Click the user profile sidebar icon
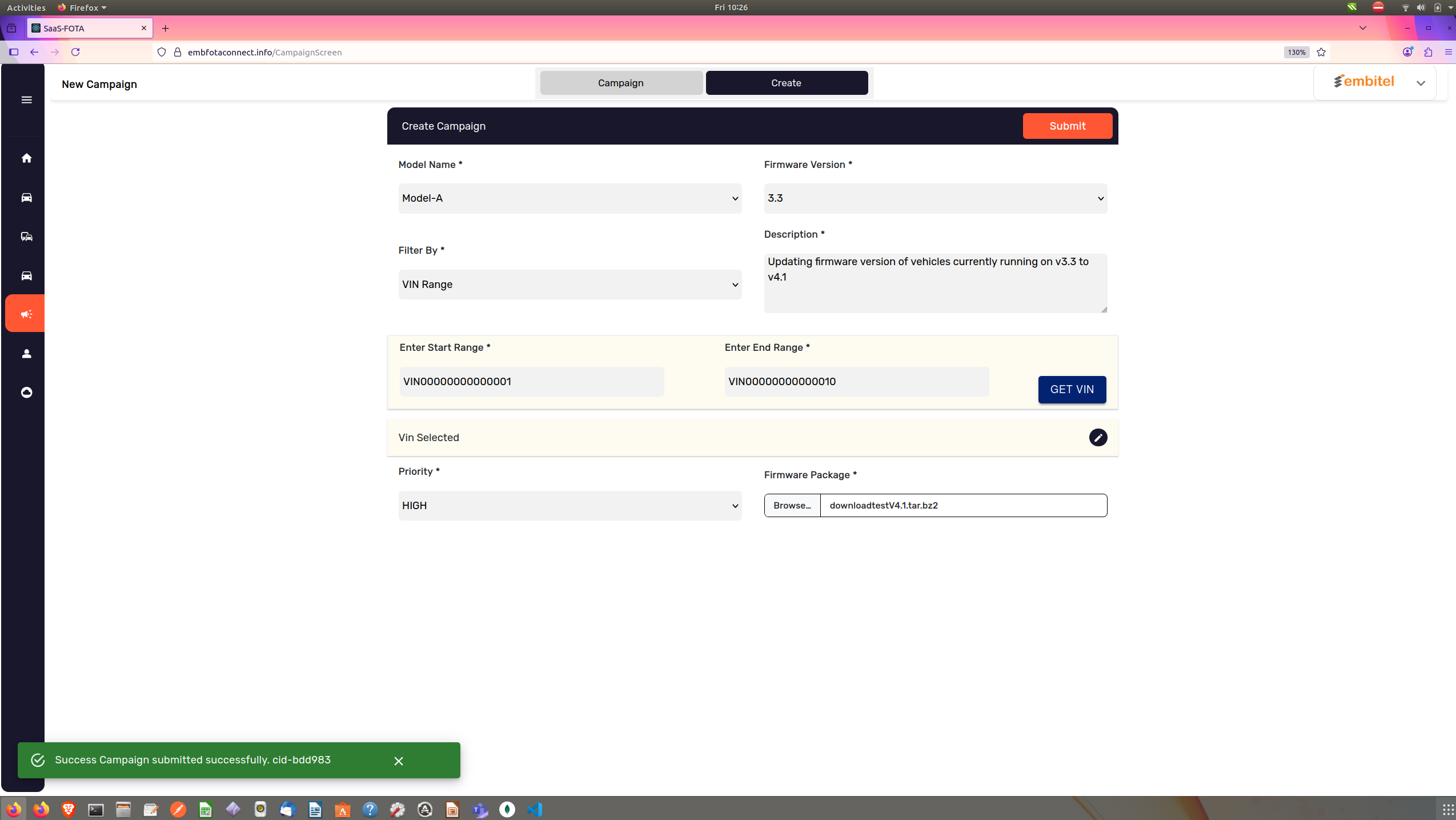Screen dimensions: 1456x820 (26, 354)
